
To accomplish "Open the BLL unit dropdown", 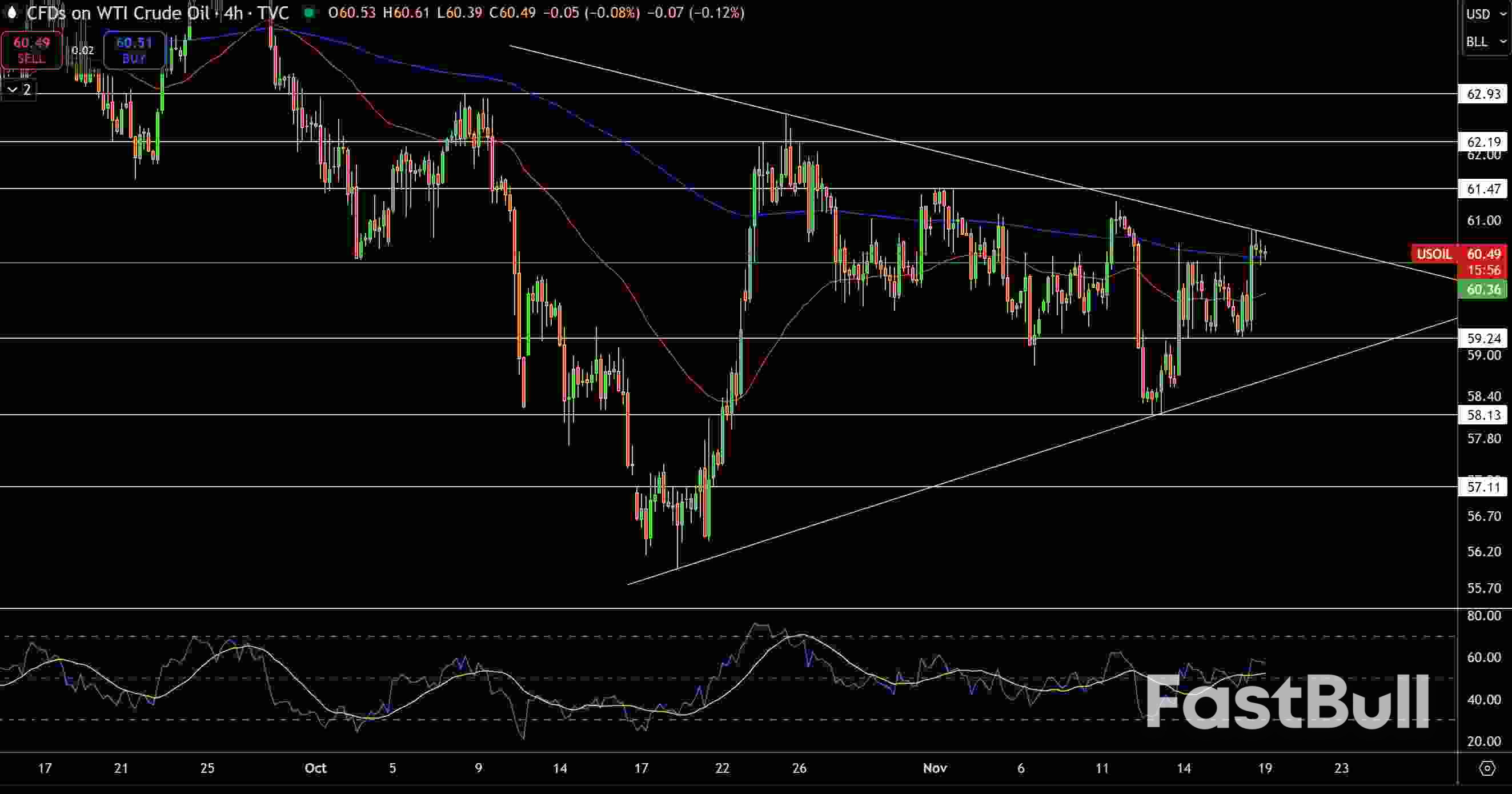I will [1485, 42].
